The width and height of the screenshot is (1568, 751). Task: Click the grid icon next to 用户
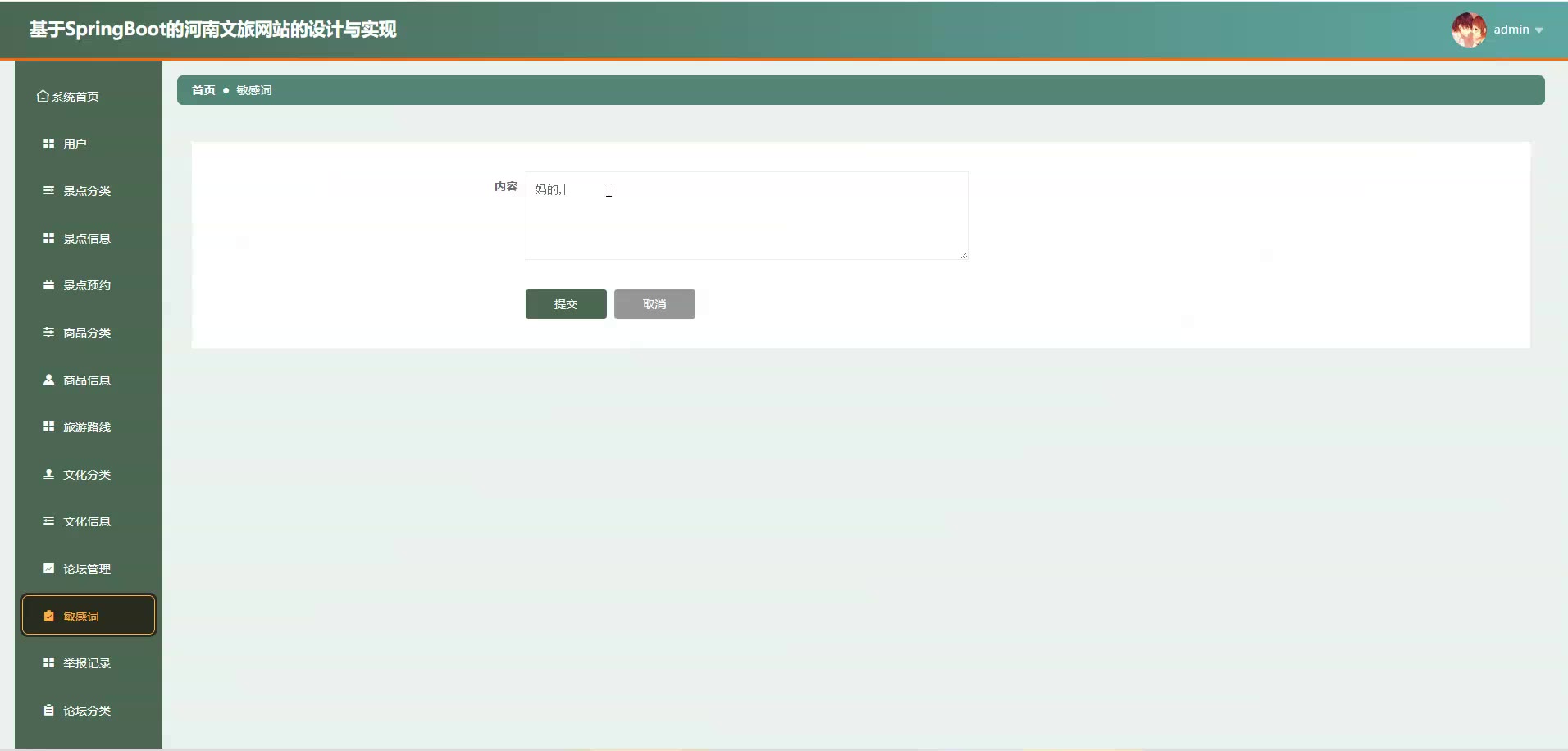pos(49,143)
